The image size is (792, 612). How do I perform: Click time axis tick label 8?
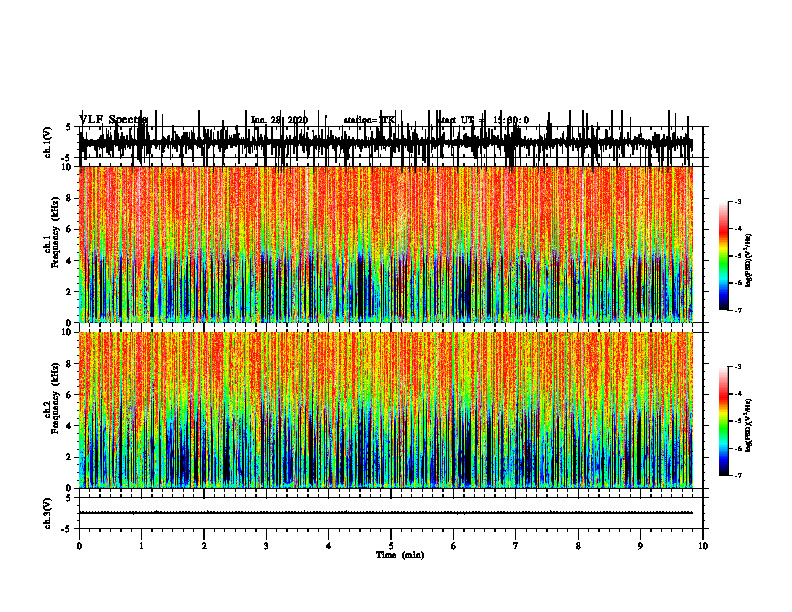pyautogui.click(x=578, y=545)
